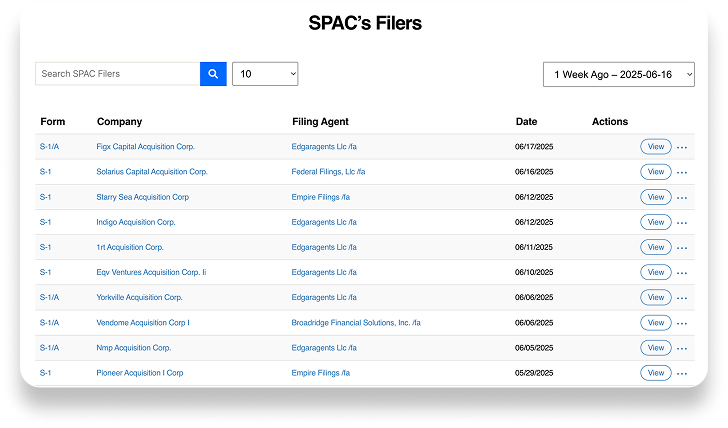Open Starry Sea Acquisition Corp link
Viewport: 728px width, 428px height.
coord(143,197)
